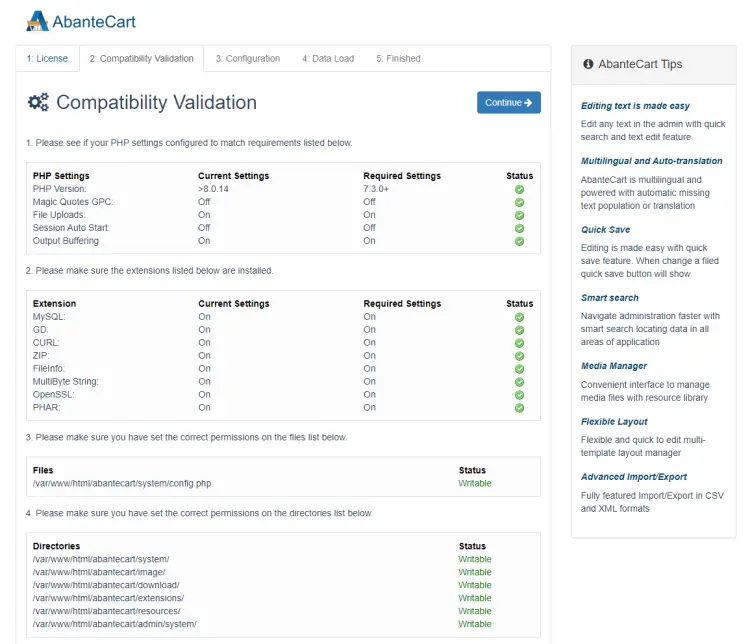Viewport: 750px width, 644px height.
Task: Click the File Uploads status check icon
Action: pos(519,215)
